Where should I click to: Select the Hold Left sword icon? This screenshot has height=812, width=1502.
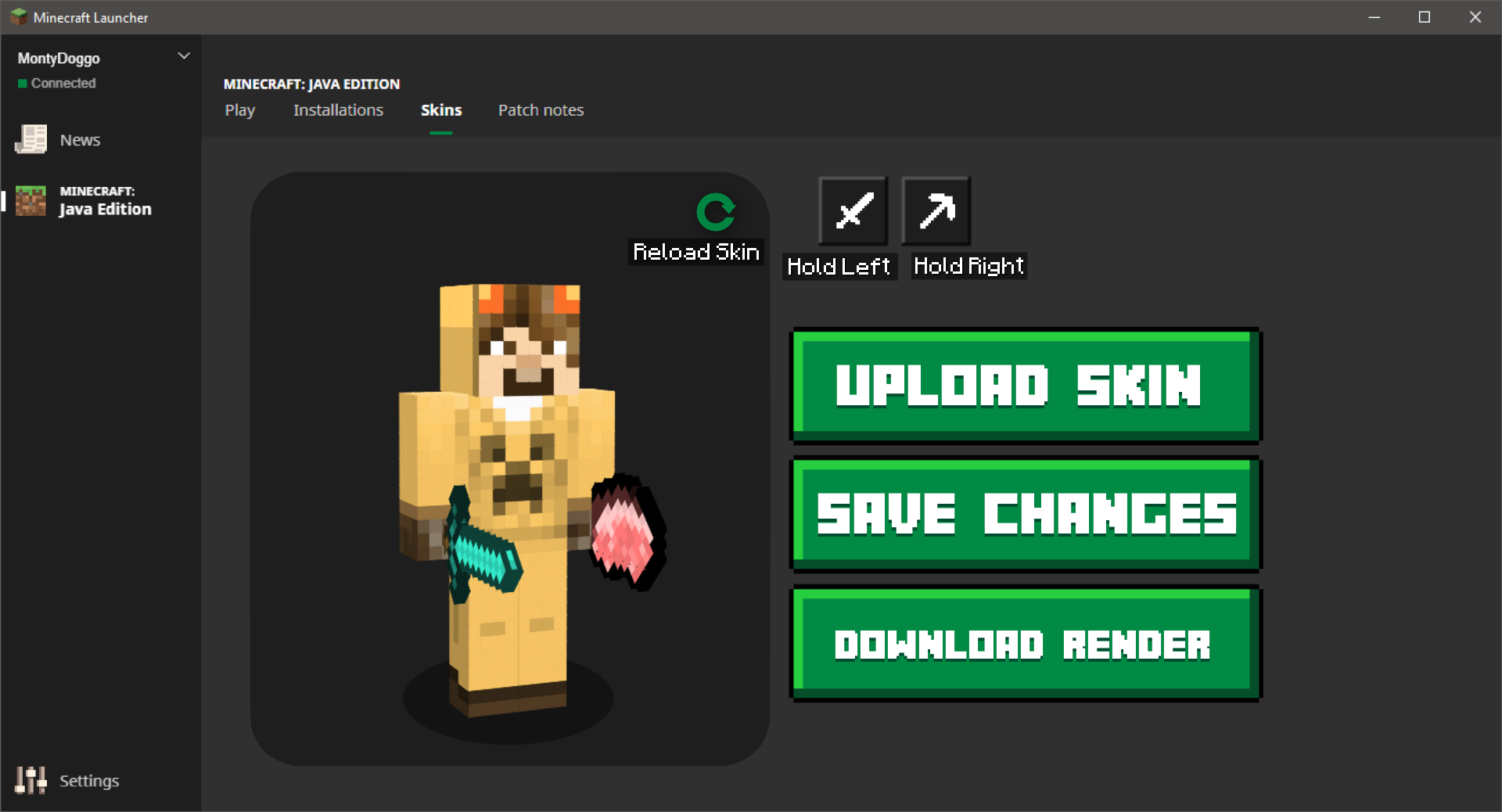coord(853,210)
